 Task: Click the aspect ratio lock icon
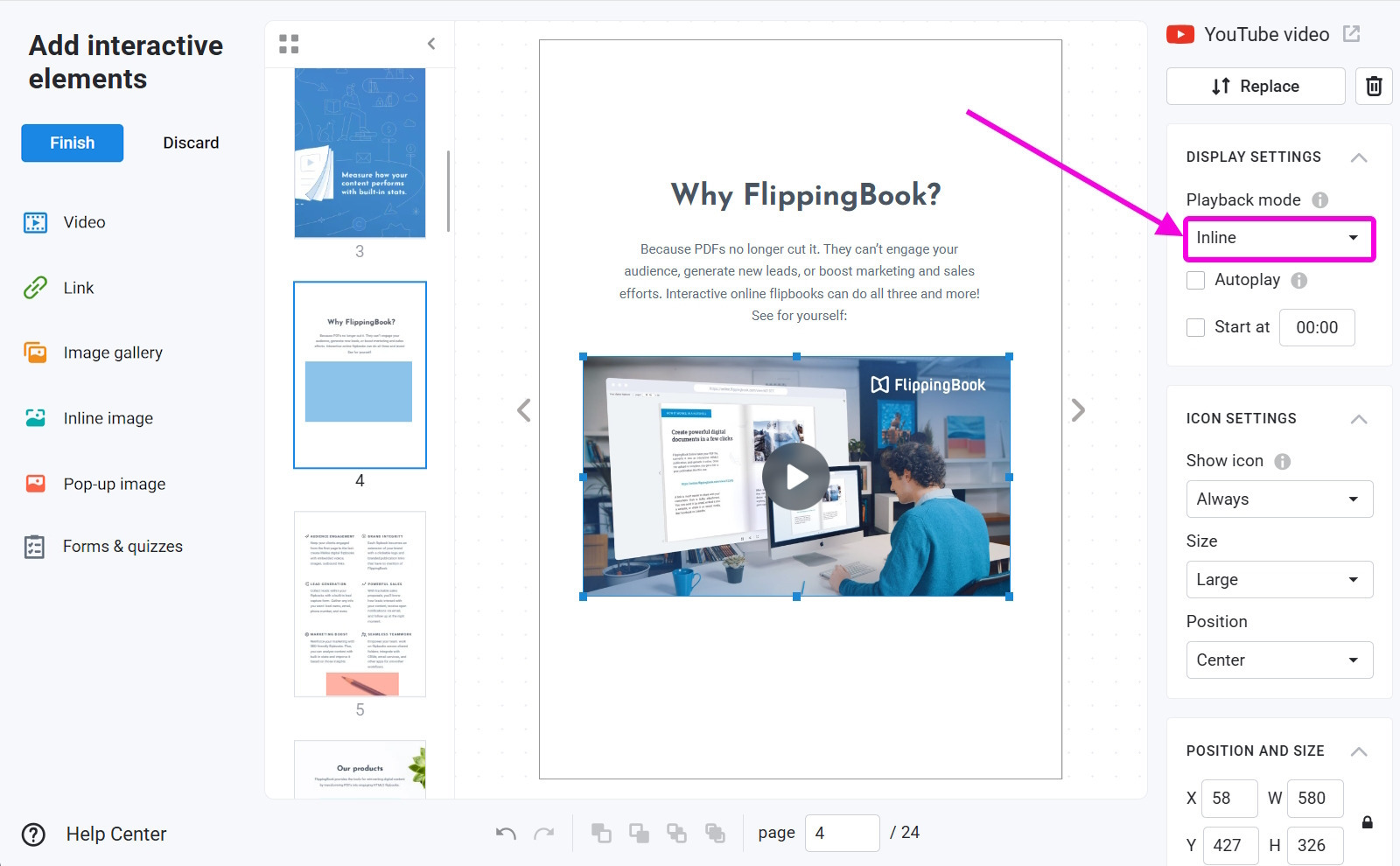[x=1367, y=822]
